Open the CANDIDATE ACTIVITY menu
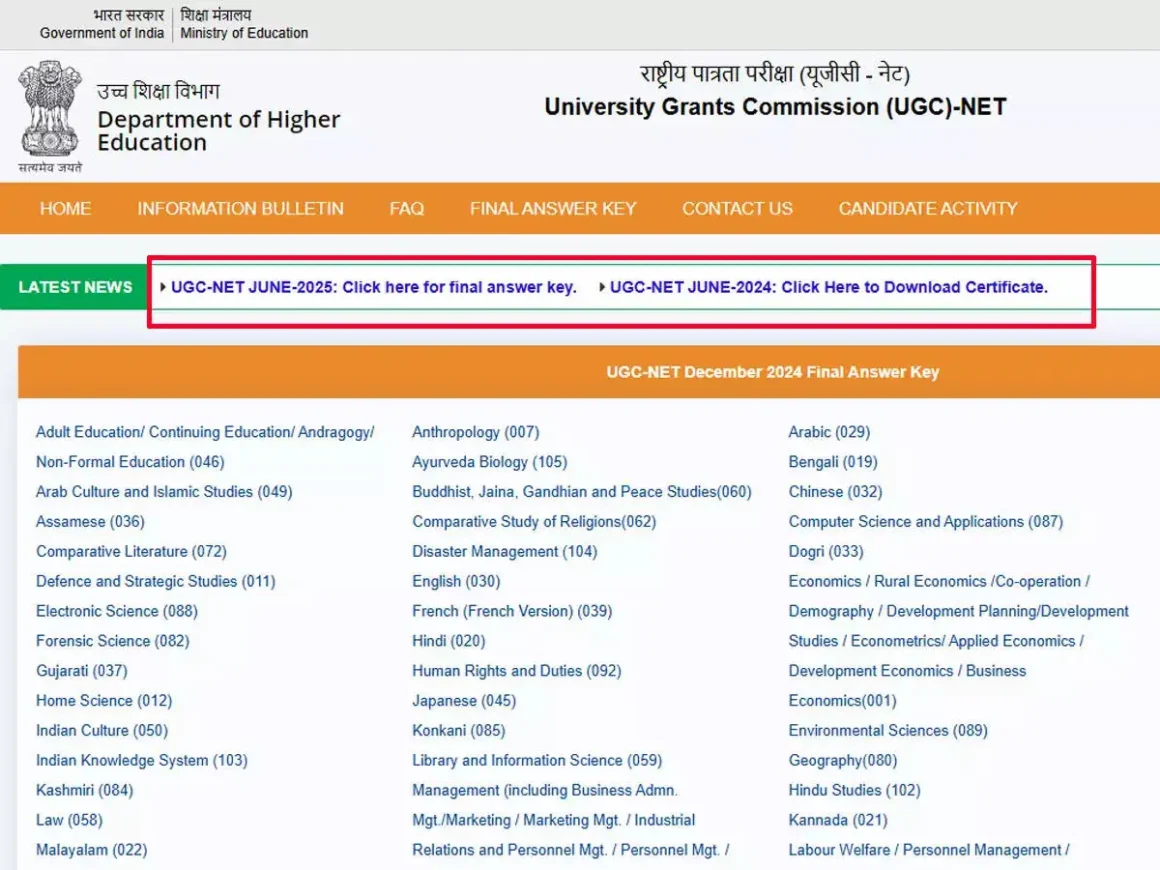This screenshot has height=870, width=1160. click(928, 209)
